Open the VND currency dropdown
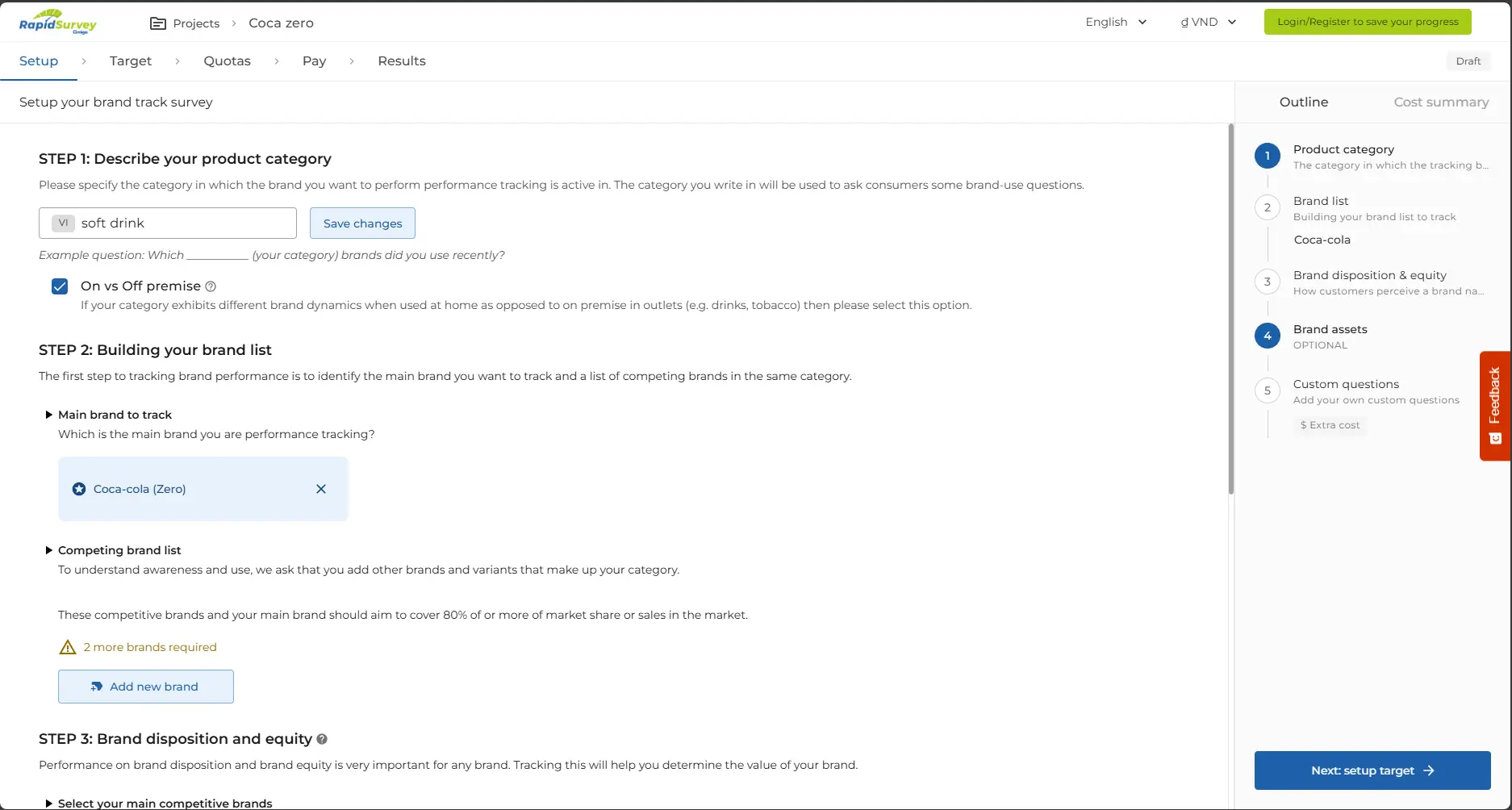This screenshot has width=1512, height=810. click(x=1209, y=22)
